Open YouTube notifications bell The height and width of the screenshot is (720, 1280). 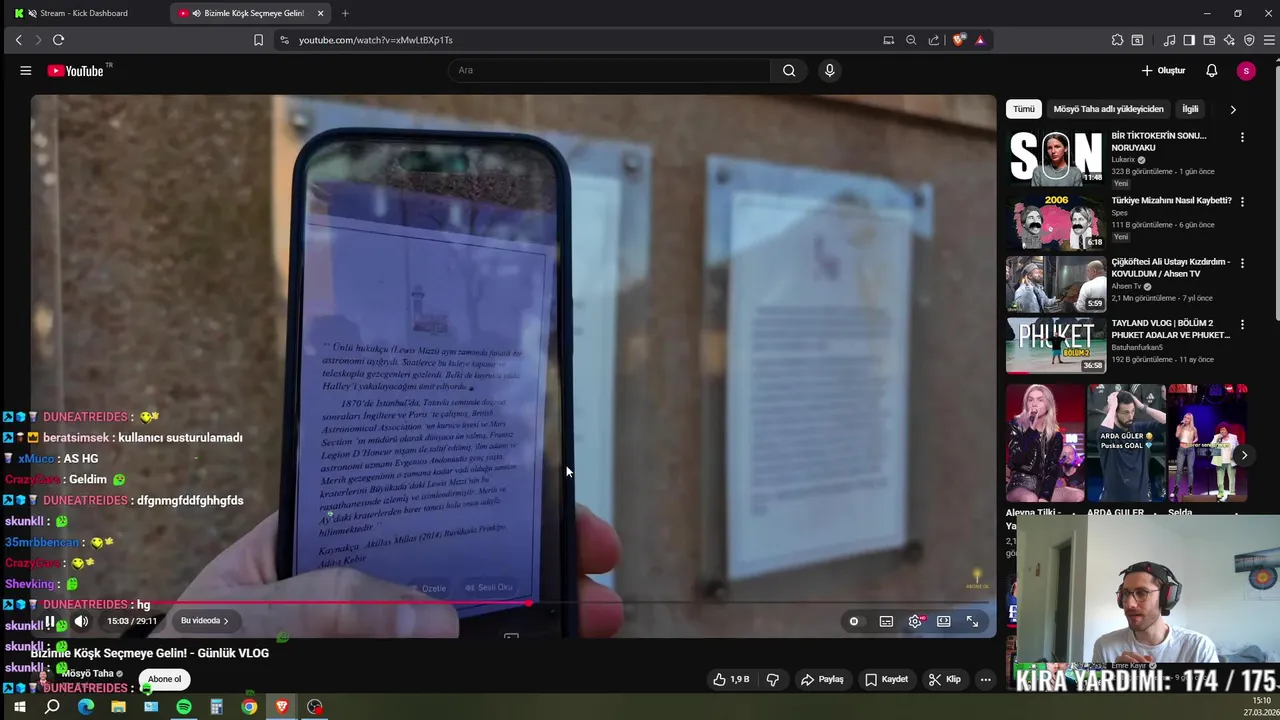coord(1211,71)
